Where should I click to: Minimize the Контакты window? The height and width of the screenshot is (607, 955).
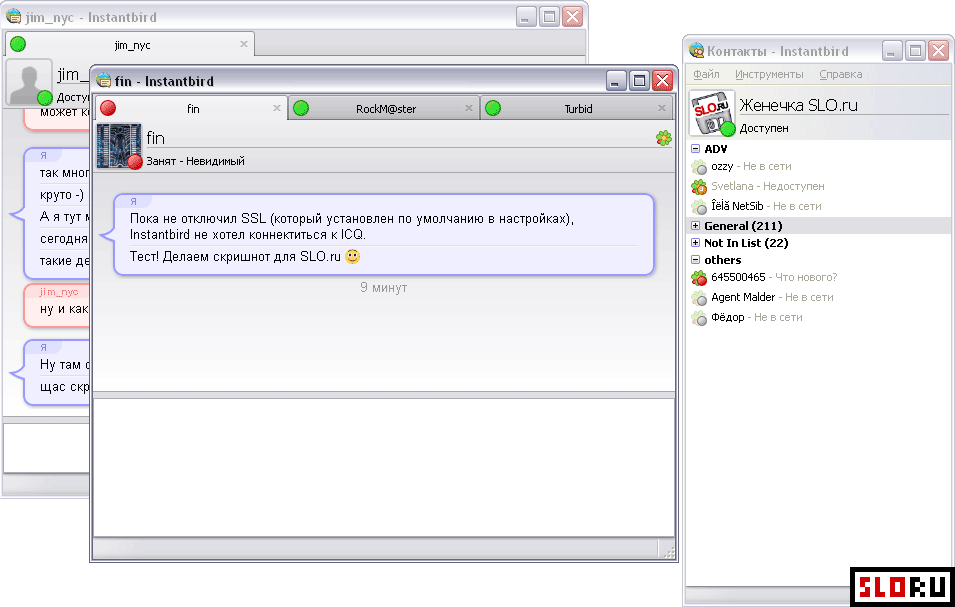tap(892, 51)
